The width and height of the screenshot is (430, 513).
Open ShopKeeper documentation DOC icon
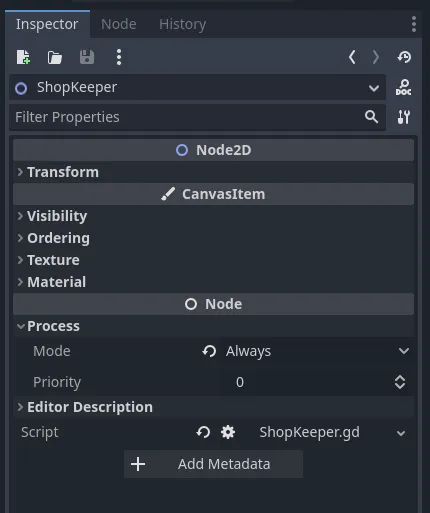tap(403, 87)
